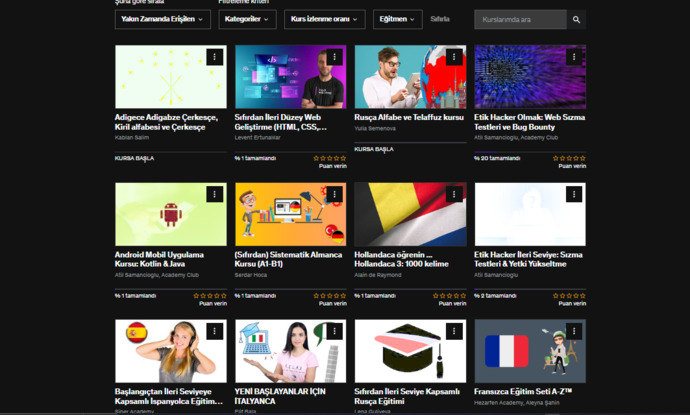Open the graduation cap Rusça thumbnail
The width and height of the screenshot is (690, 415).
(x=410, y=351)
